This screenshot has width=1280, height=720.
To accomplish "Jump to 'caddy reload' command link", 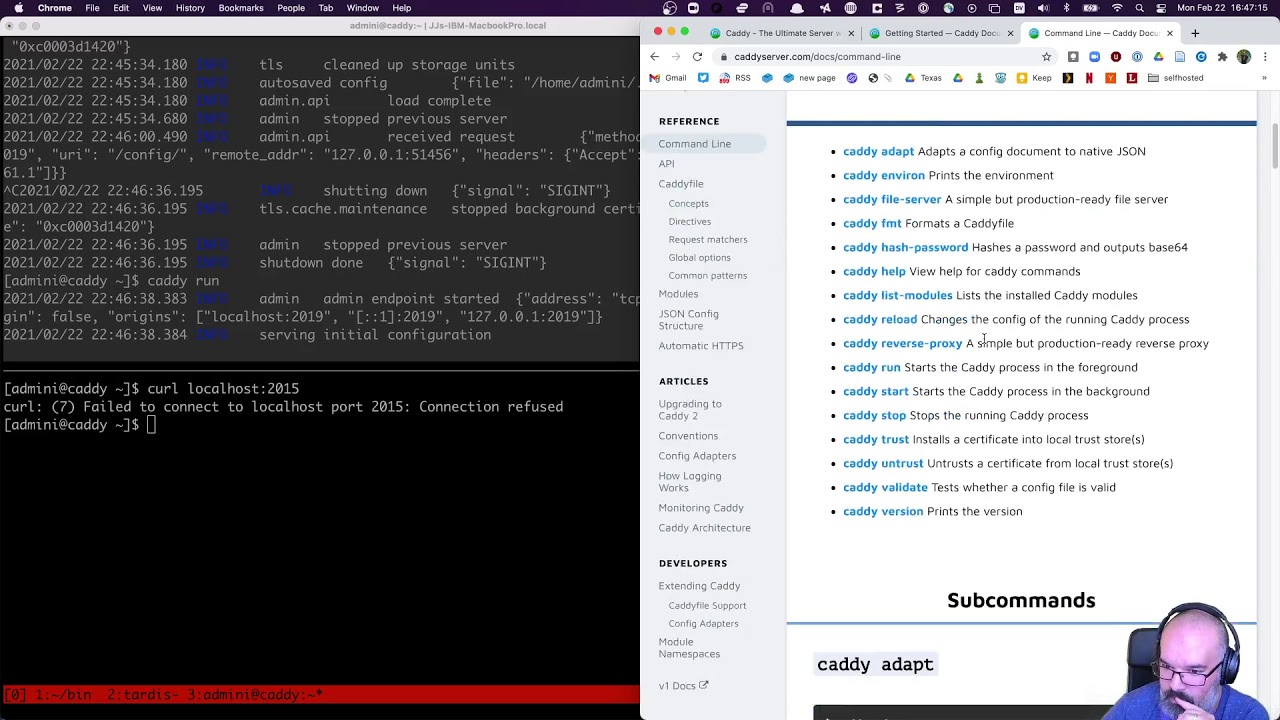I will pyautogui.click(x=880, y=319).
